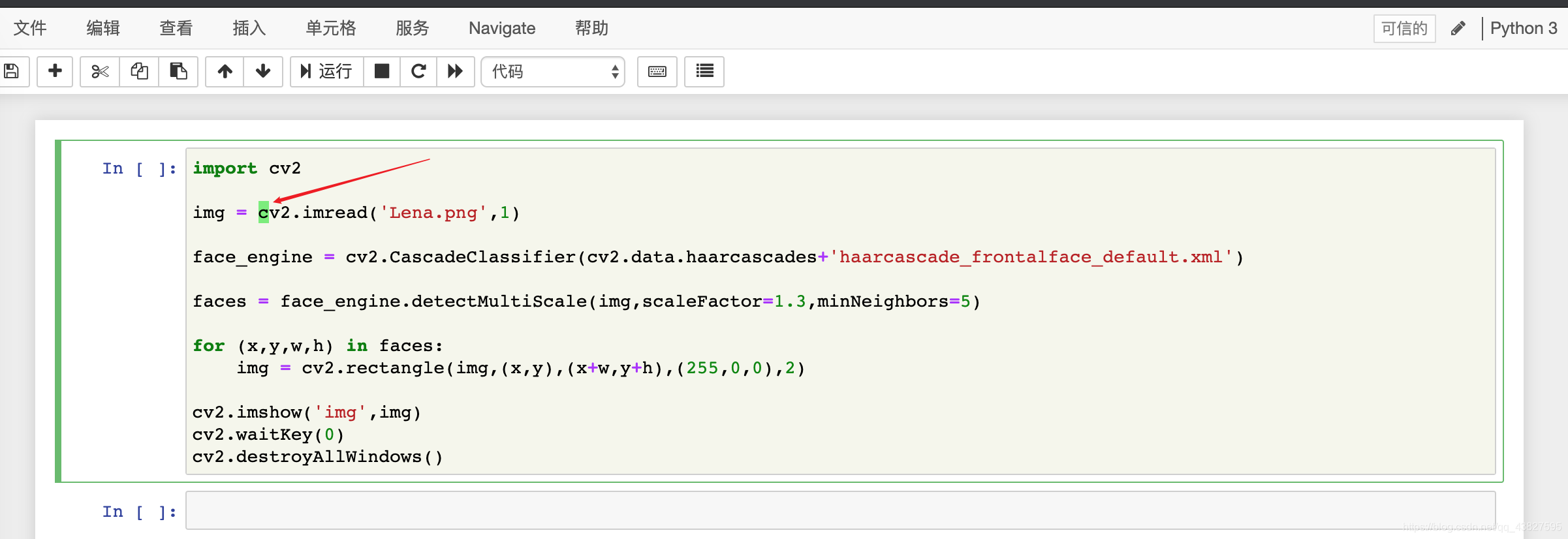Screen dimensions: 1568x539
Task: Open the 代码 cell type dropdown
Action: [x=553, y=71]
